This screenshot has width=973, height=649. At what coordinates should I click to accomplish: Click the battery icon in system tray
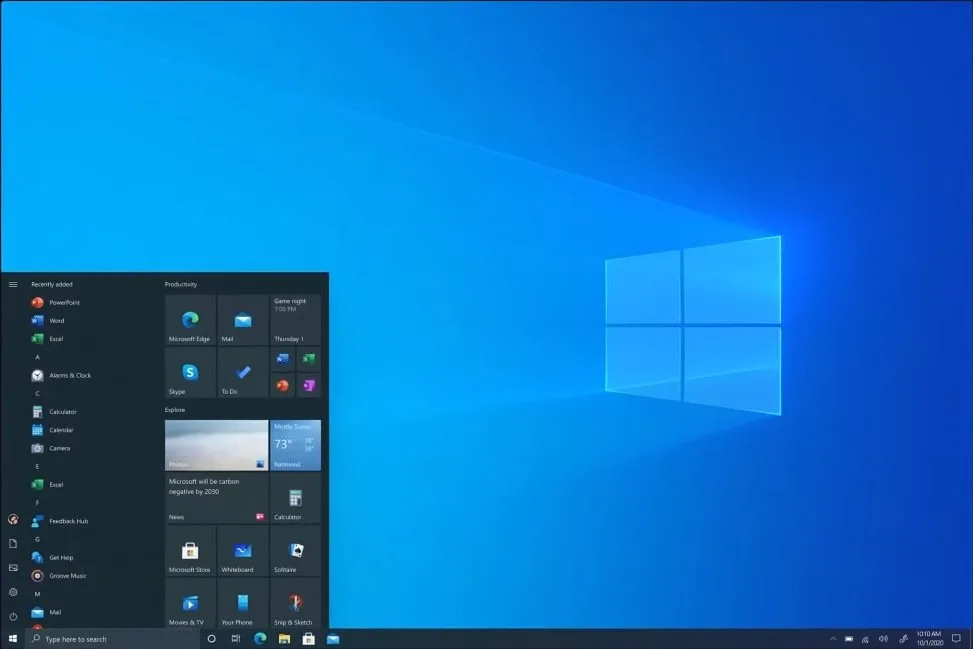(849, 639)
